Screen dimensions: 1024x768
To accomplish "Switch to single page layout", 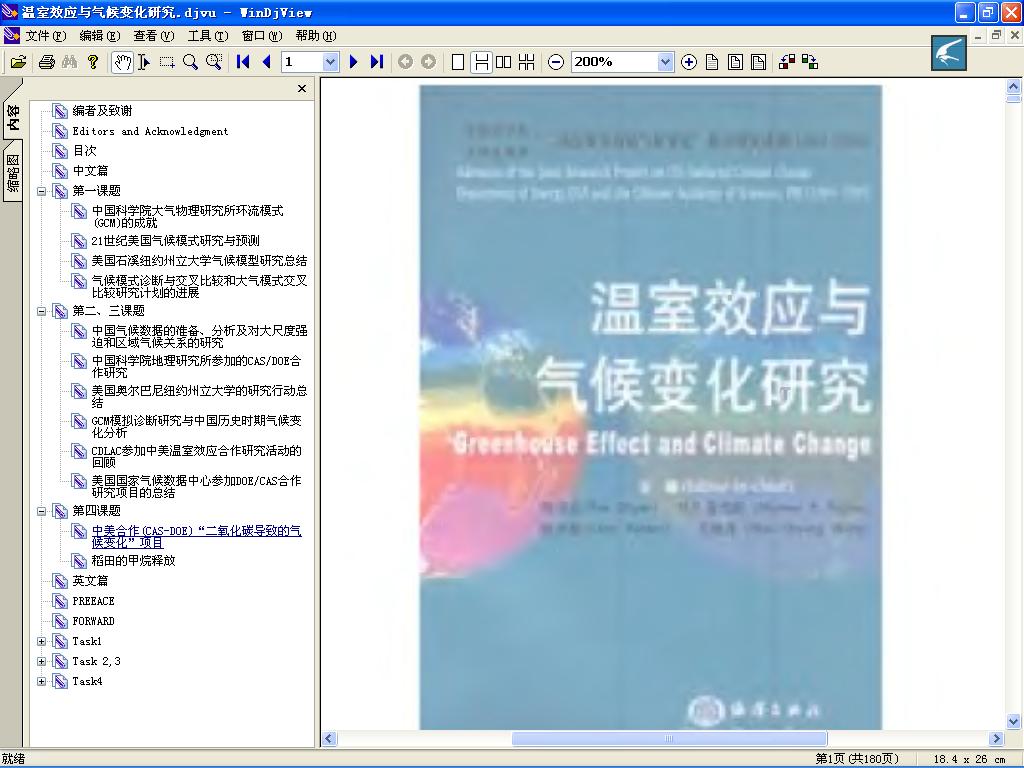I will click(458, 62).
